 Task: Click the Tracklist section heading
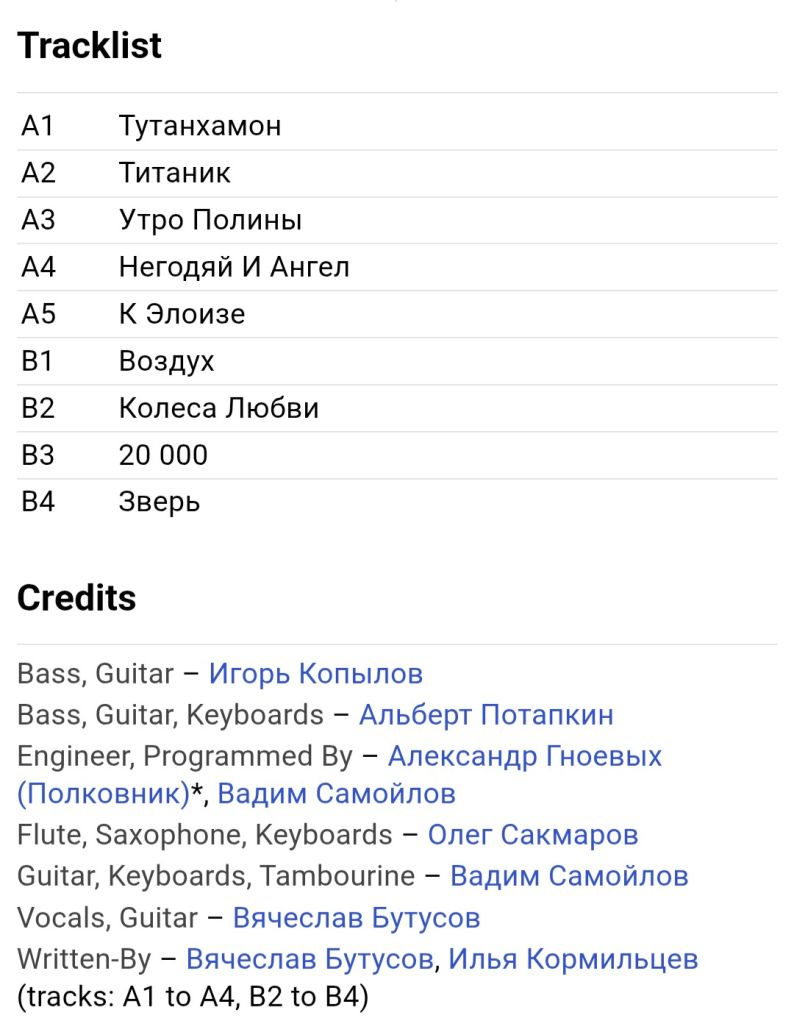point(89,45)
